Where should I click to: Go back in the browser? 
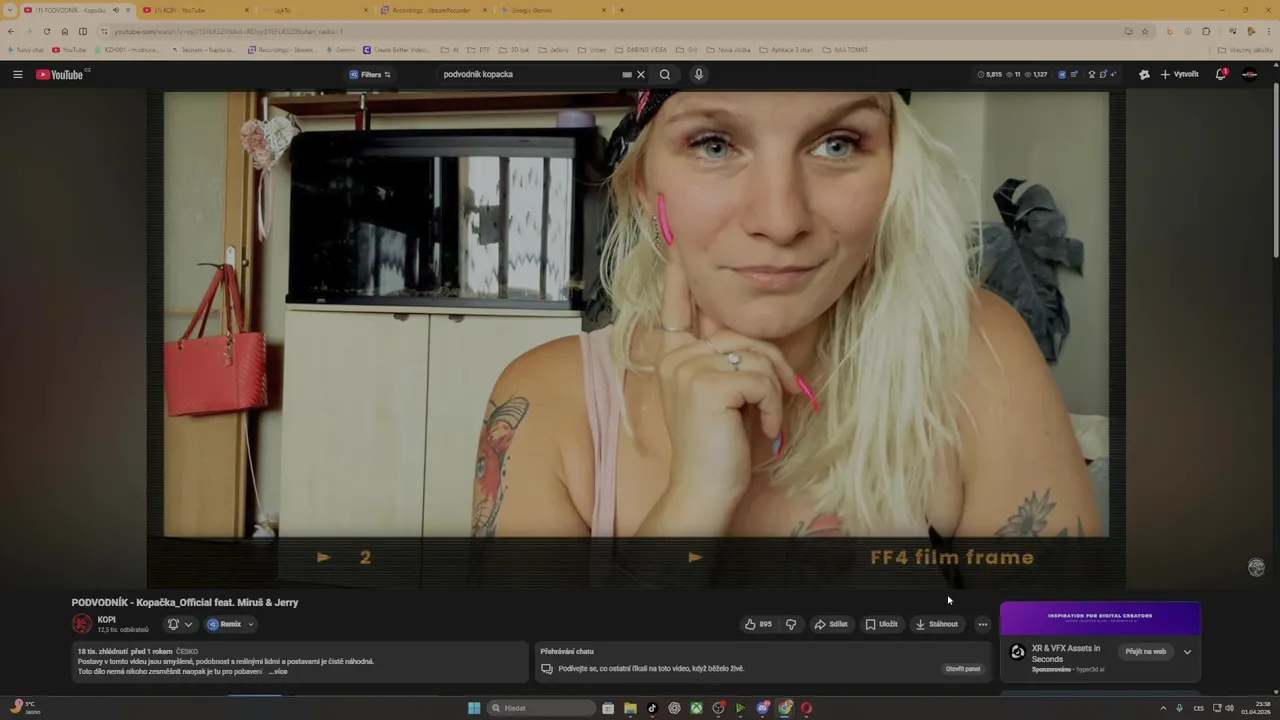coord(11,31)
